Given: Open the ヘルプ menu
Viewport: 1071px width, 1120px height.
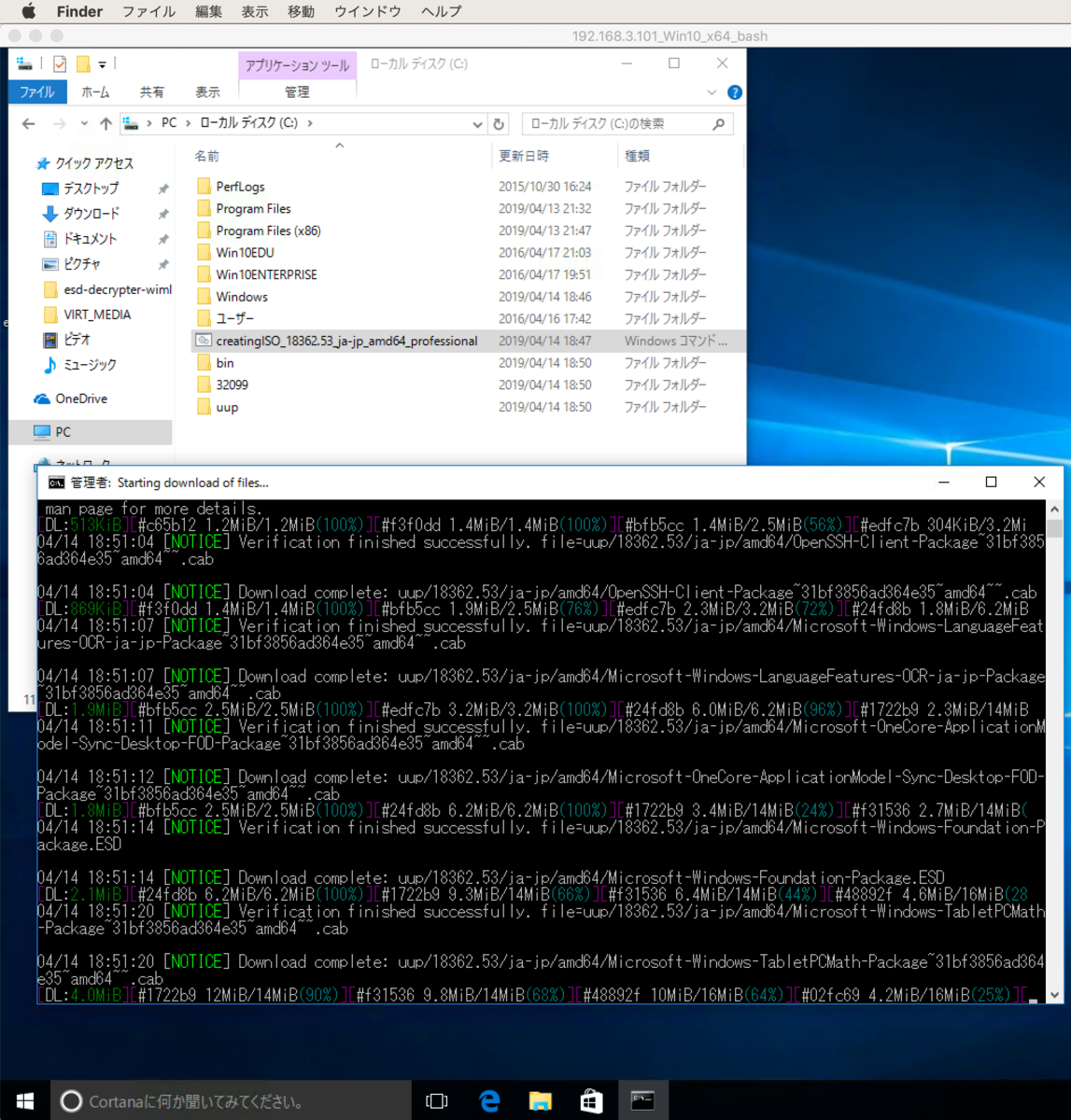Looking at the screenshot, I should pyautogui.click(x=441, y=11).
